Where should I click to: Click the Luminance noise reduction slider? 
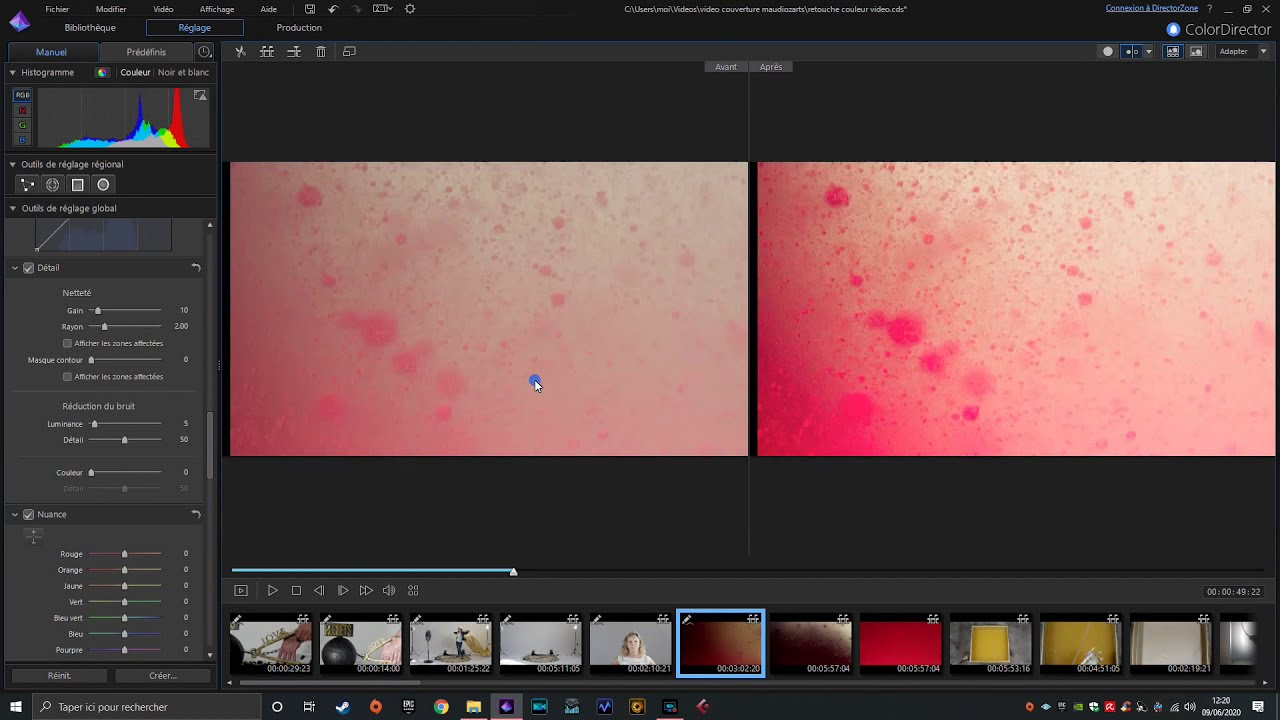[125, 424]
